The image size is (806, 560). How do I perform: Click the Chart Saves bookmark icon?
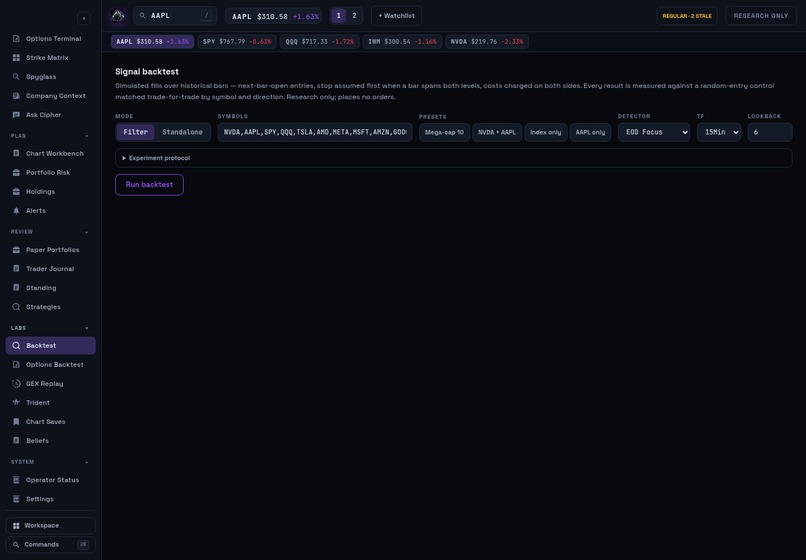pyautogui.click(x=16, y=422)
